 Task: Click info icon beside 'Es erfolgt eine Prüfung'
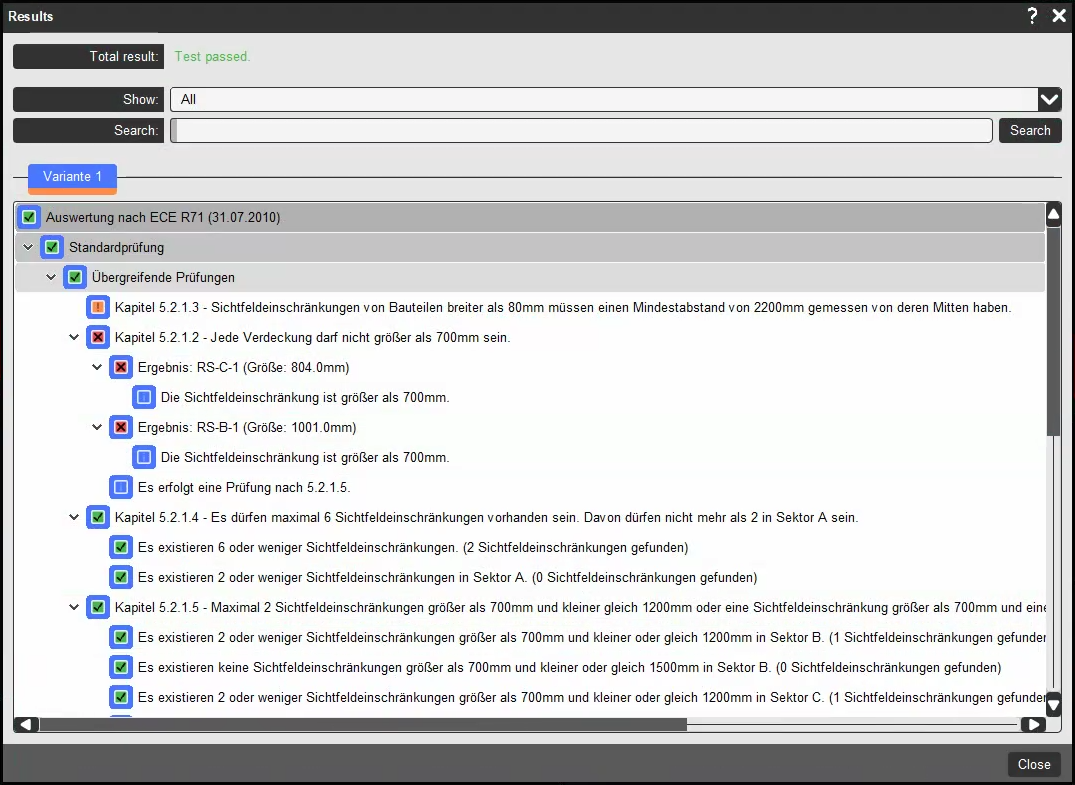click(121, 487)
